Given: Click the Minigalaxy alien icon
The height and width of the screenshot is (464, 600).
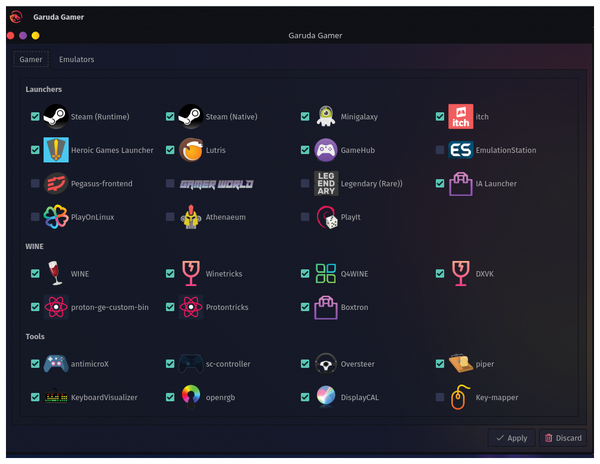Looking at the screenshot, I should coord(326,116).
